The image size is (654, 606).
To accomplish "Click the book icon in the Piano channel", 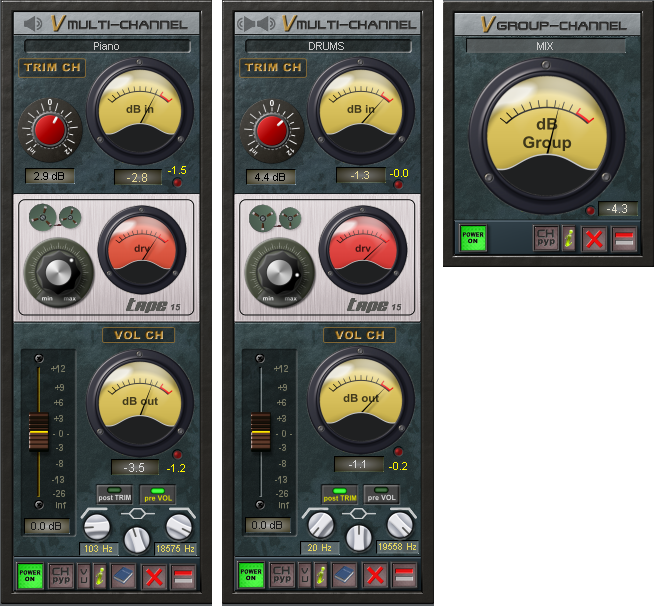I will (124, 575).
